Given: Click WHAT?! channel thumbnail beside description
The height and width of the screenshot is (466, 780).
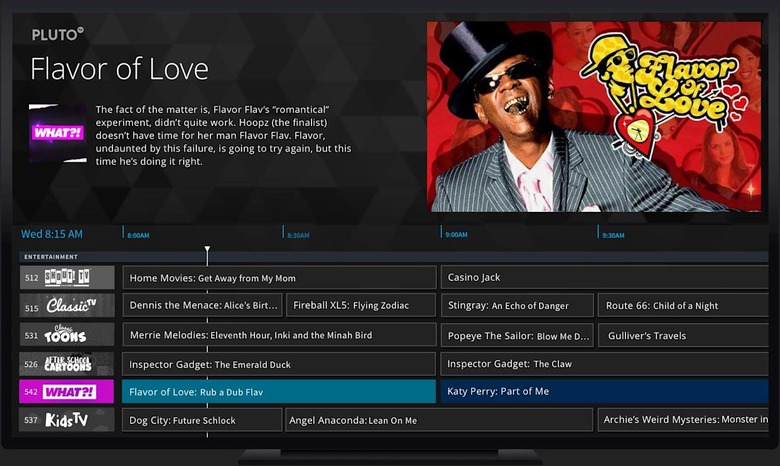Looking at the screenshot, I should pyautogui.click(x=57, y=132).
